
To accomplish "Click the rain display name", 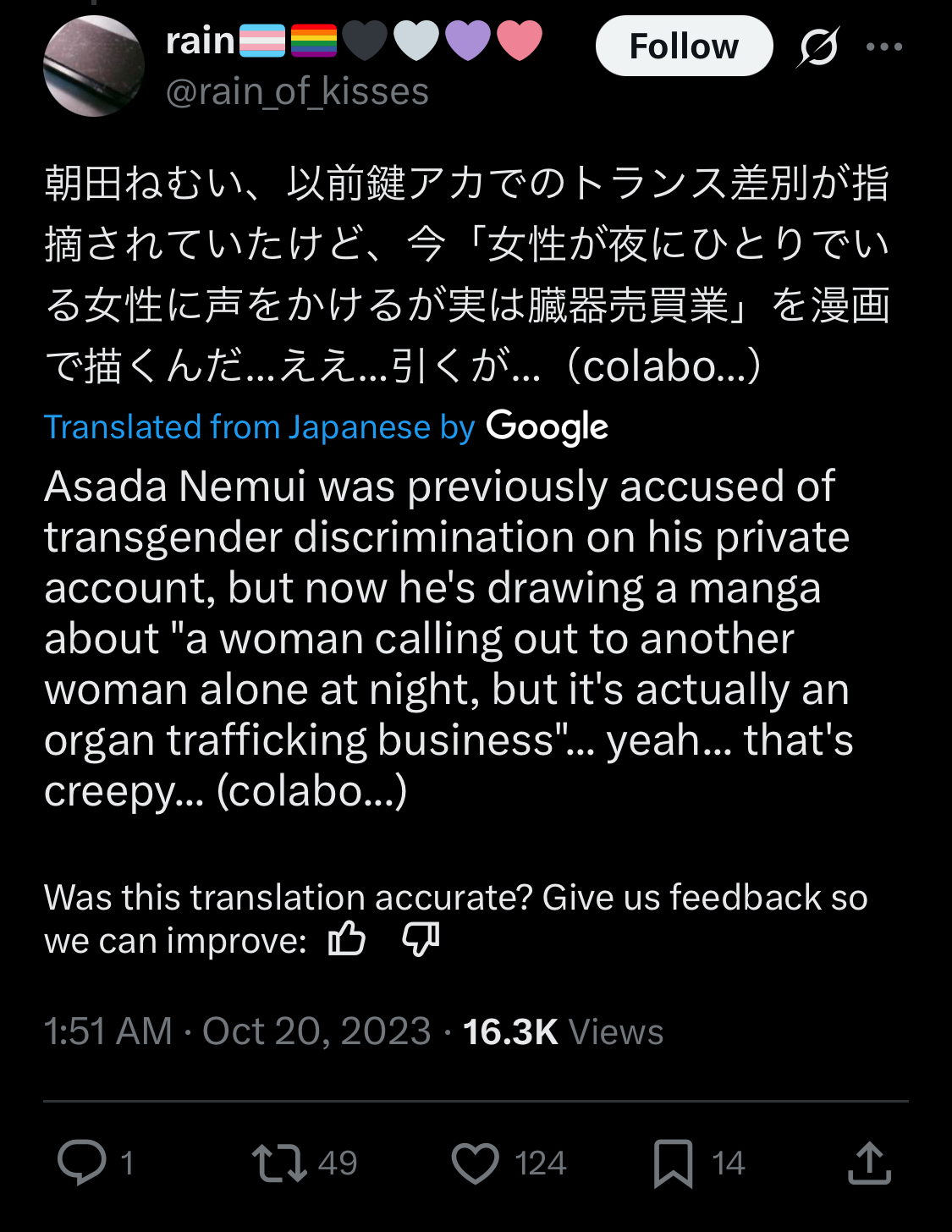I will (x=201, y=41).
